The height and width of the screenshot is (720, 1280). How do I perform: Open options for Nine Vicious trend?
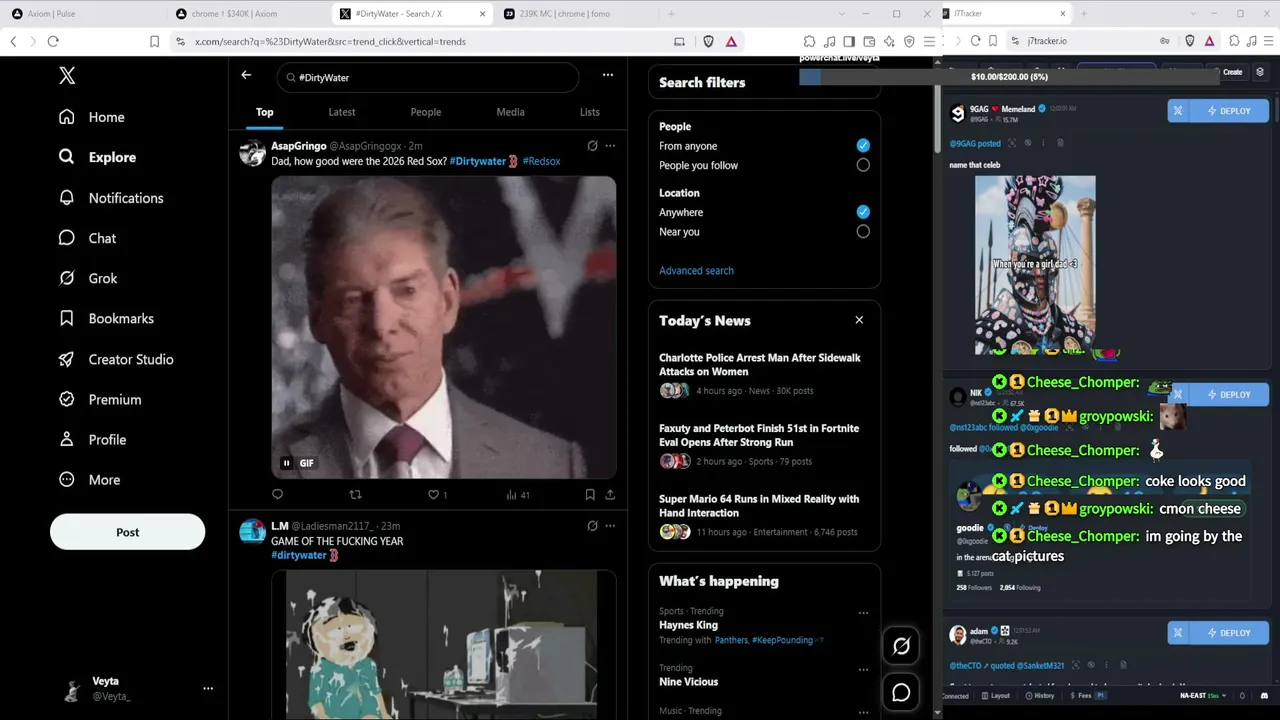pos(863,669)
